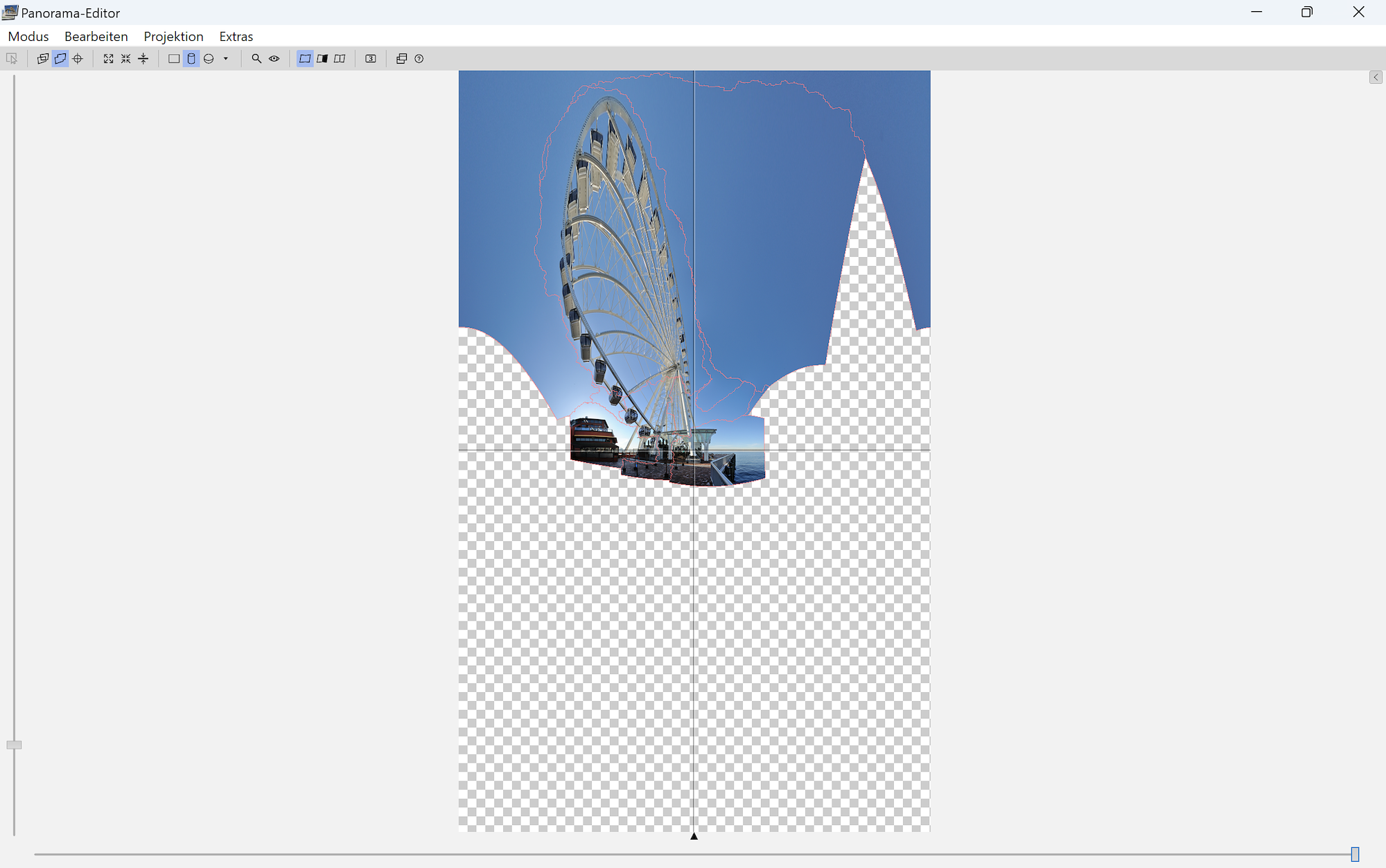Select the rectilinear projection rectangle icon
Screen dimensions: 1386x868
pyautogui.click(x=174, y=59)
